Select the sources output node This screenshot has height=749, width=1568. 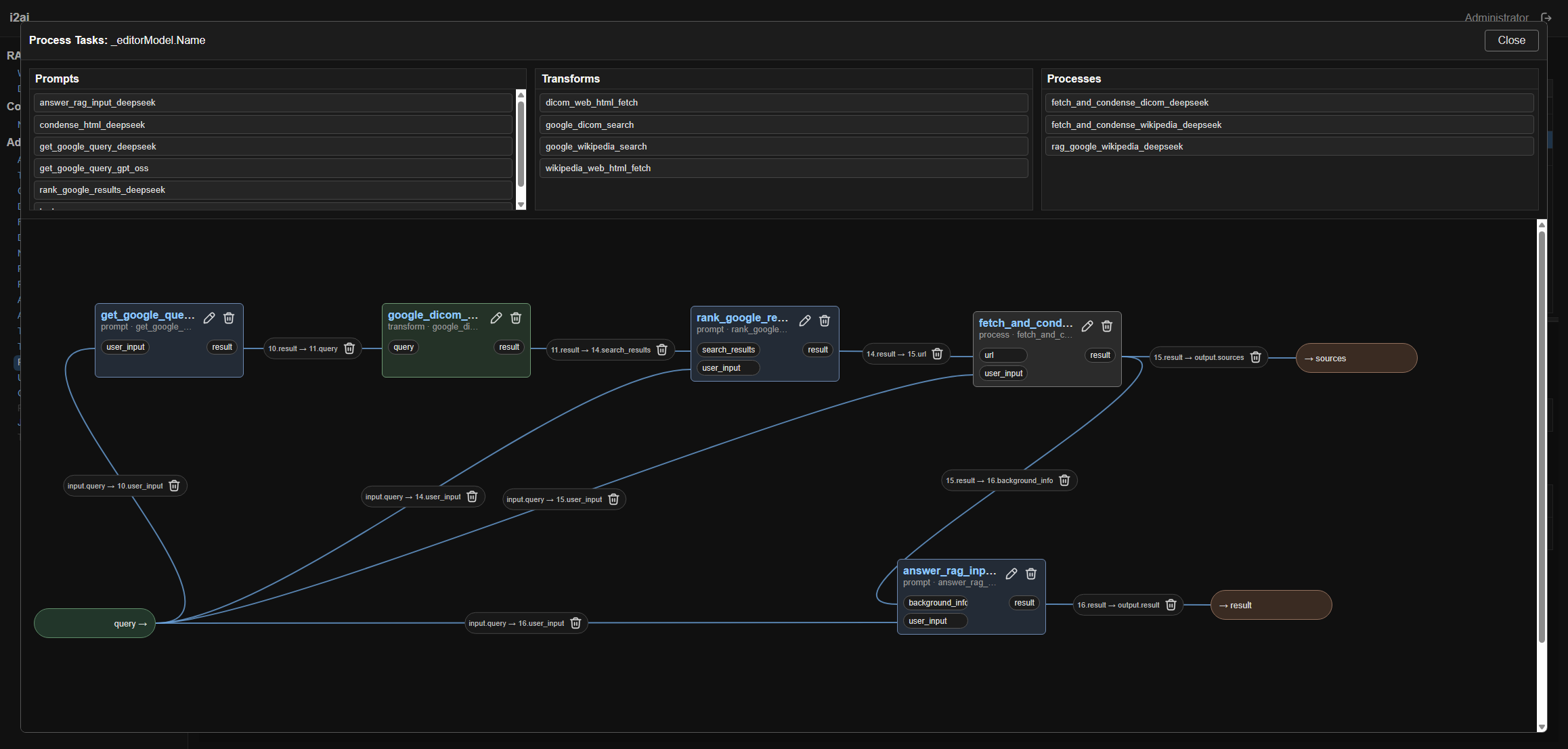coord(1356,358)
